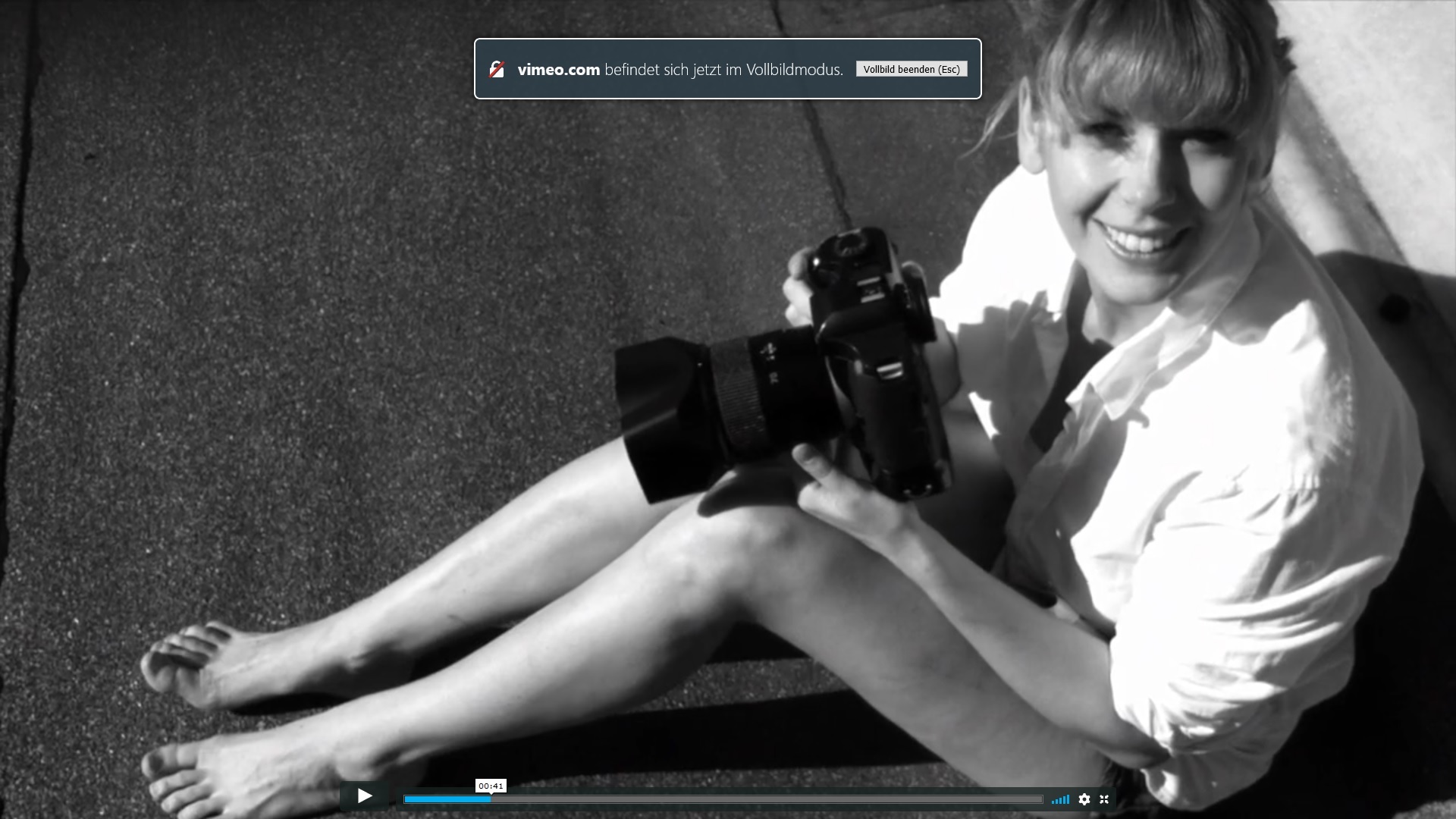
Task: Click the vimeo.com domain text
Action: click(558, 70)
